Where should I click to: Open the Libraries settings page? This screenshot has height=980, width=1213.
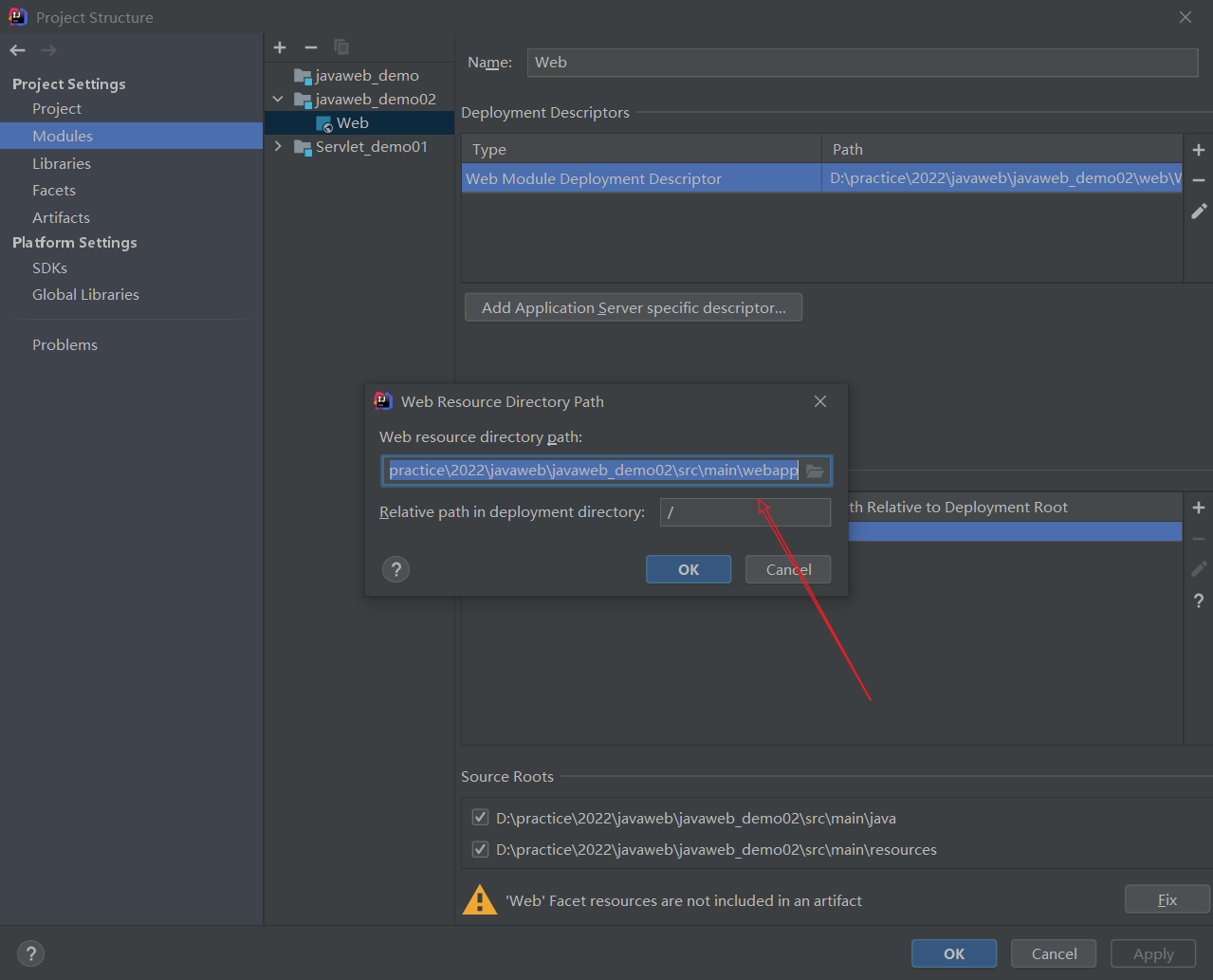tap(62, 163)
